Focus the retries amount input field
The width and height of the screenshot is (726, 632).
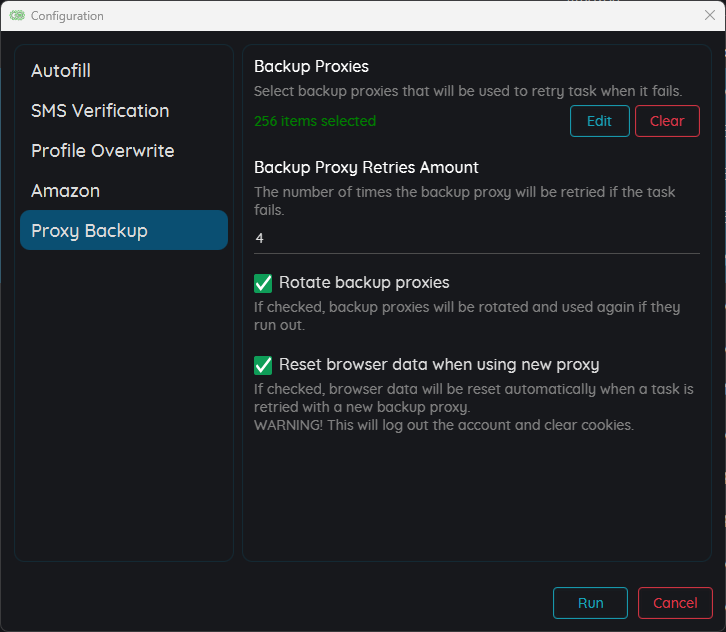coord(476,238)
